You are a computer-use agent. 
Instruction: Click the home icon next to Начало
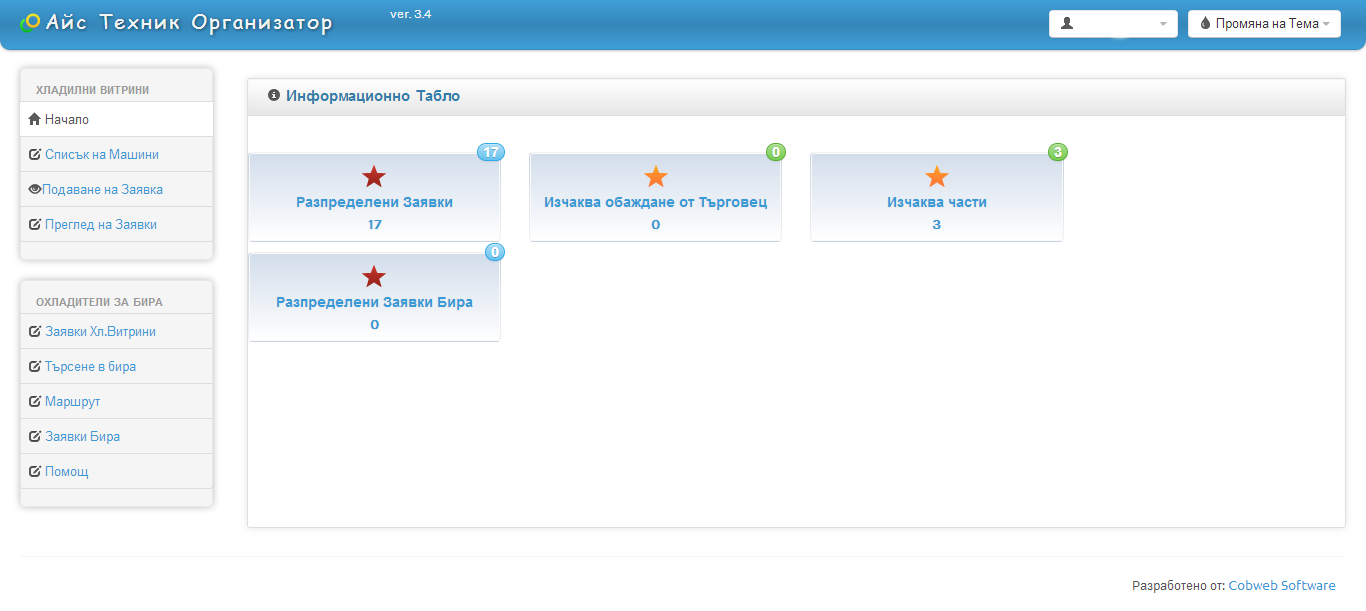pyautogui.click(x=34, y=120)
